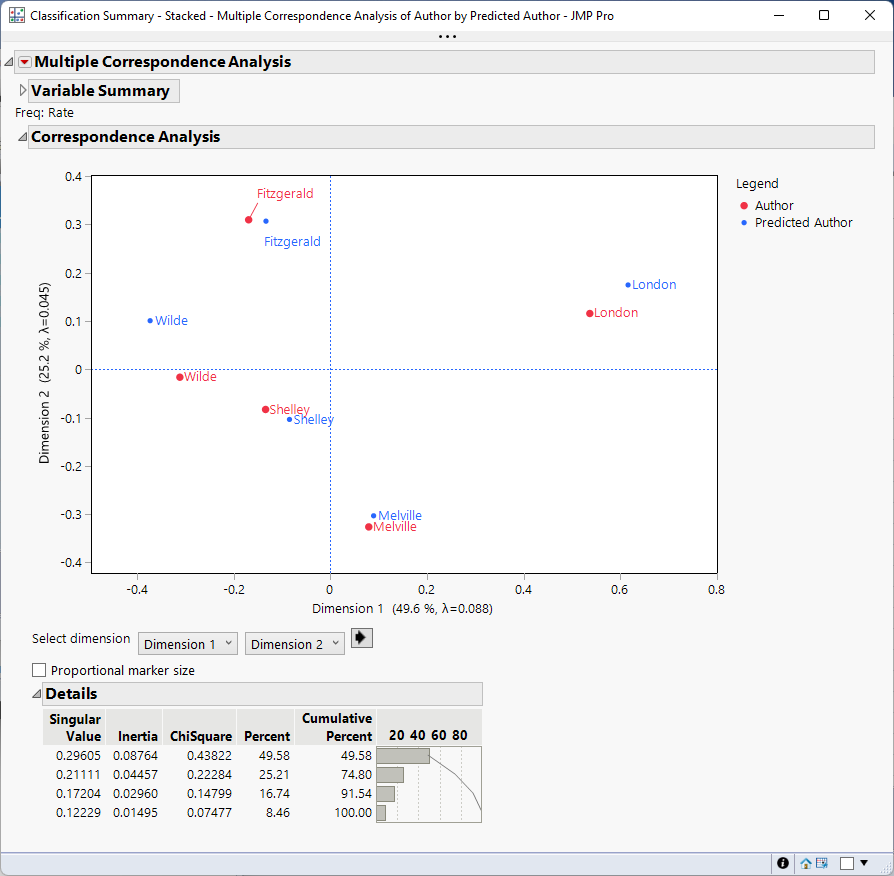Click the JMP report icon in the title bar
The image size is (894, 876).
pyautogui.click(x=16, y=15)
